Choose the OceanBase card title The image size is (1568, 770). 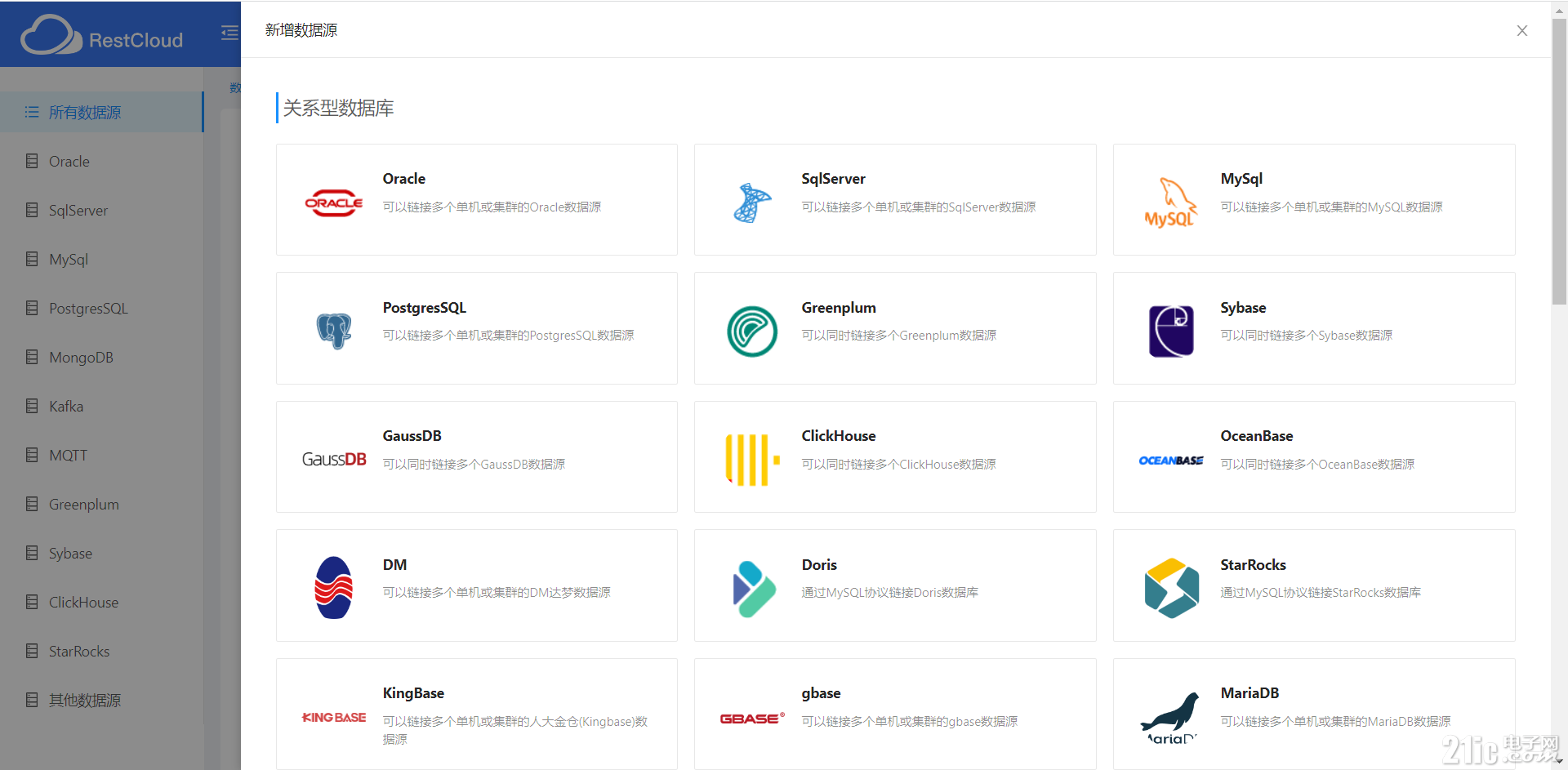coord(1257,436)
